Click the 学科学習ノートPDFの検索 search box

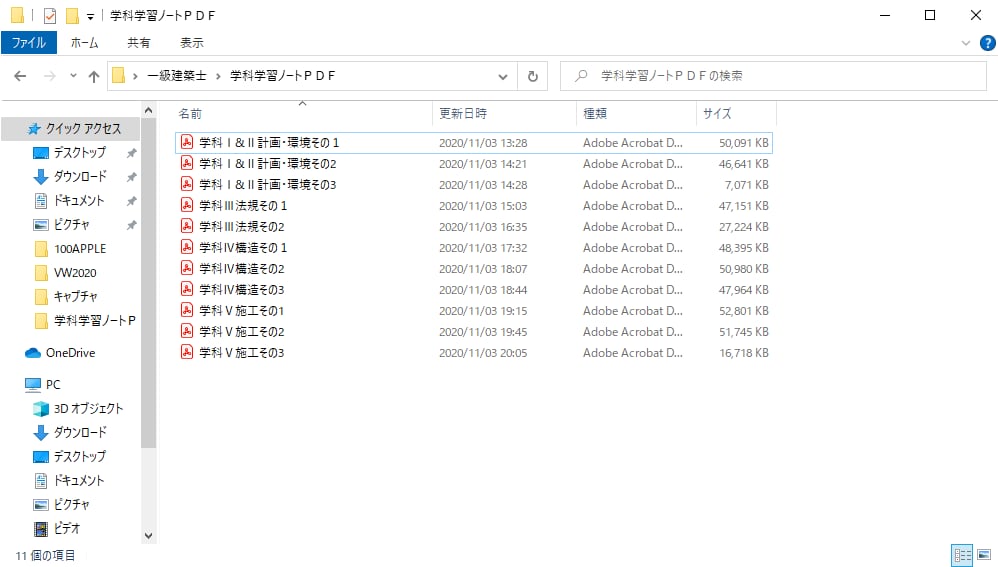(773, 76)
